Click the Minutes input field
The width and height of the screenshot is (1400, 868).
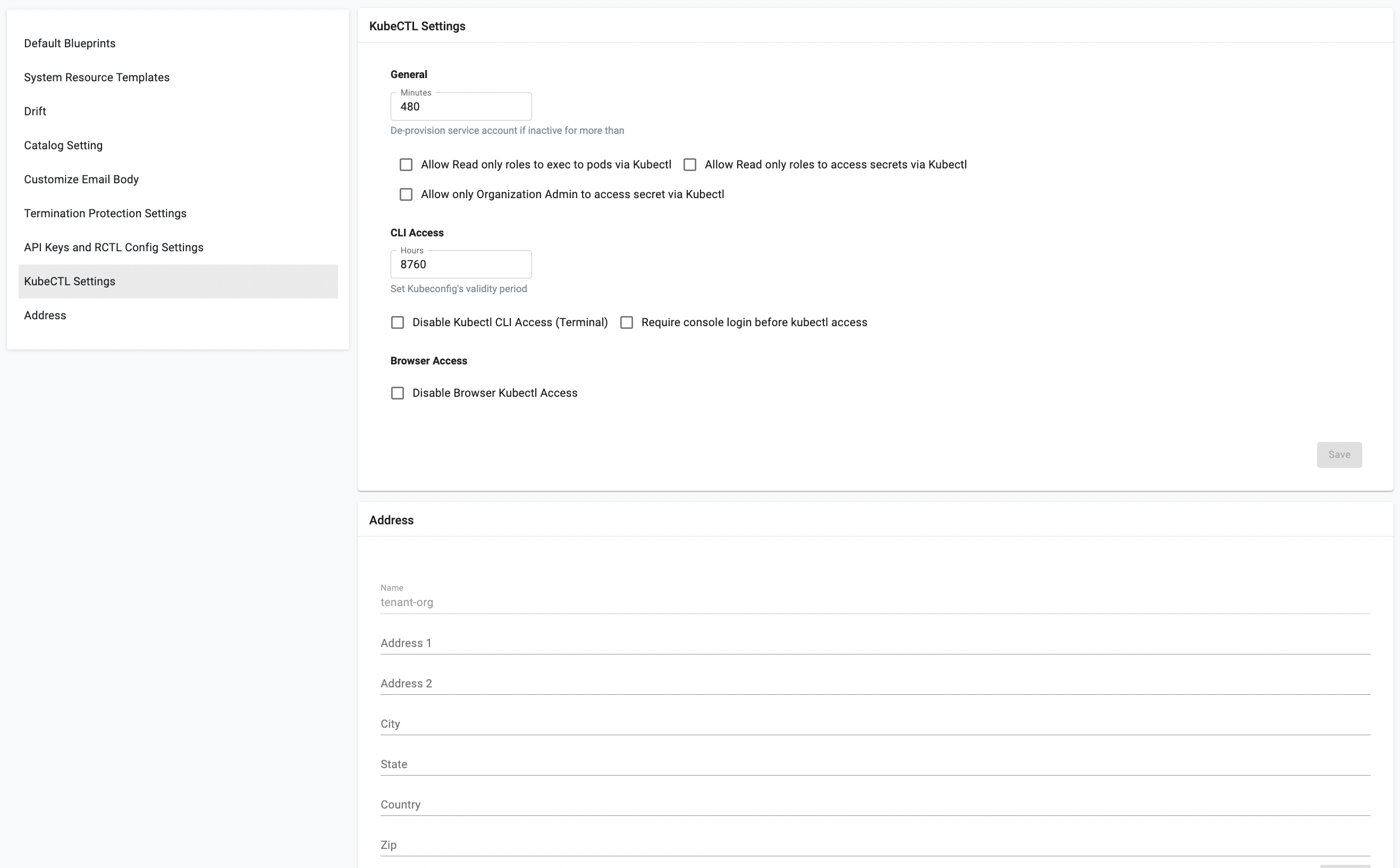click(460, 107)
